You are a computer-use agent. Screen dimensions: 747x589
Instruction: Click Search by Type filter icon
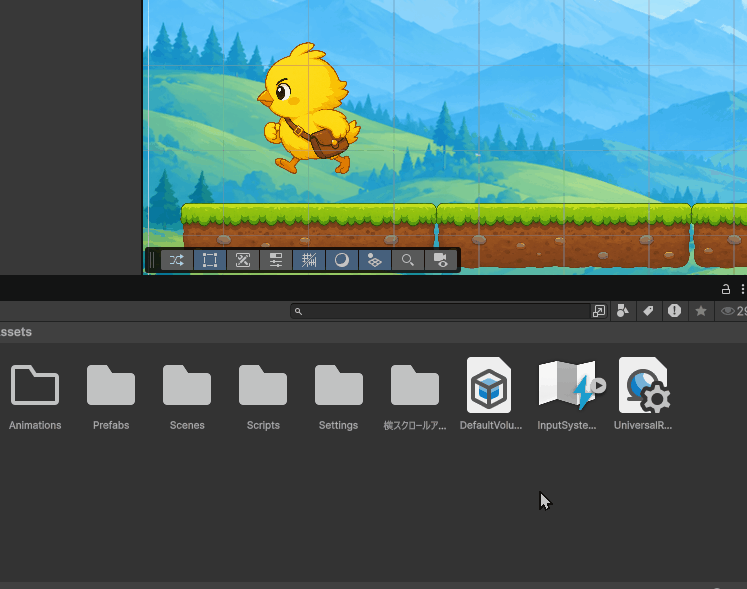click(623, 311)
